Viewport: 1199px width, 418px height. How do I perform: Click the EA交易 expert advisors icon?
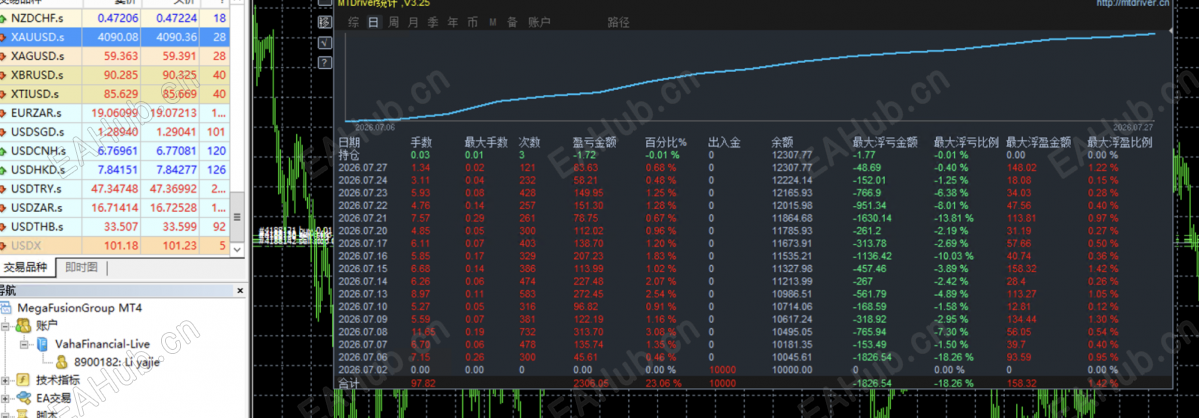click(24, 397)
